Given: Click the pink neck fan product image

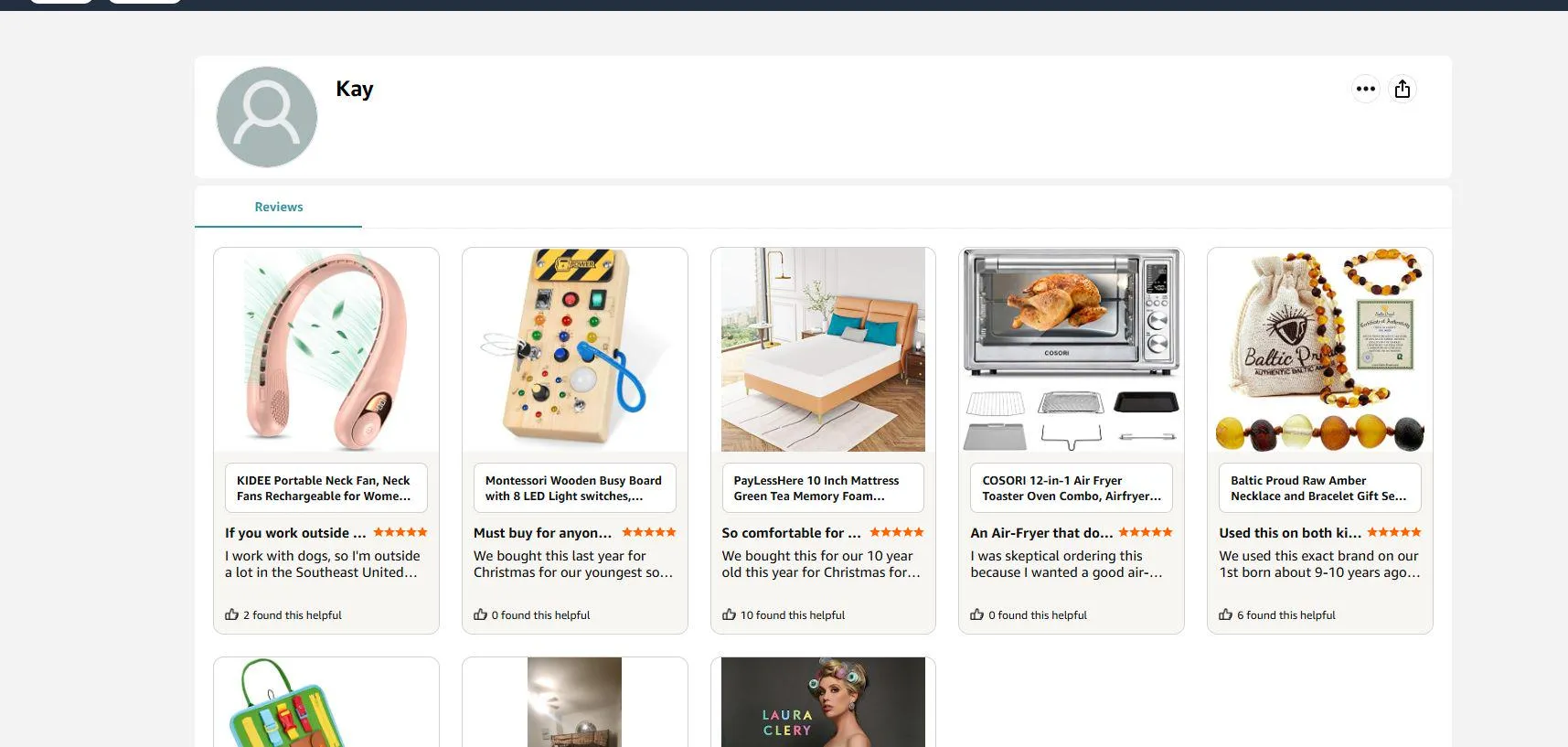Looking at the screenshot, I should pyautogui.click(x=326, y=350).
